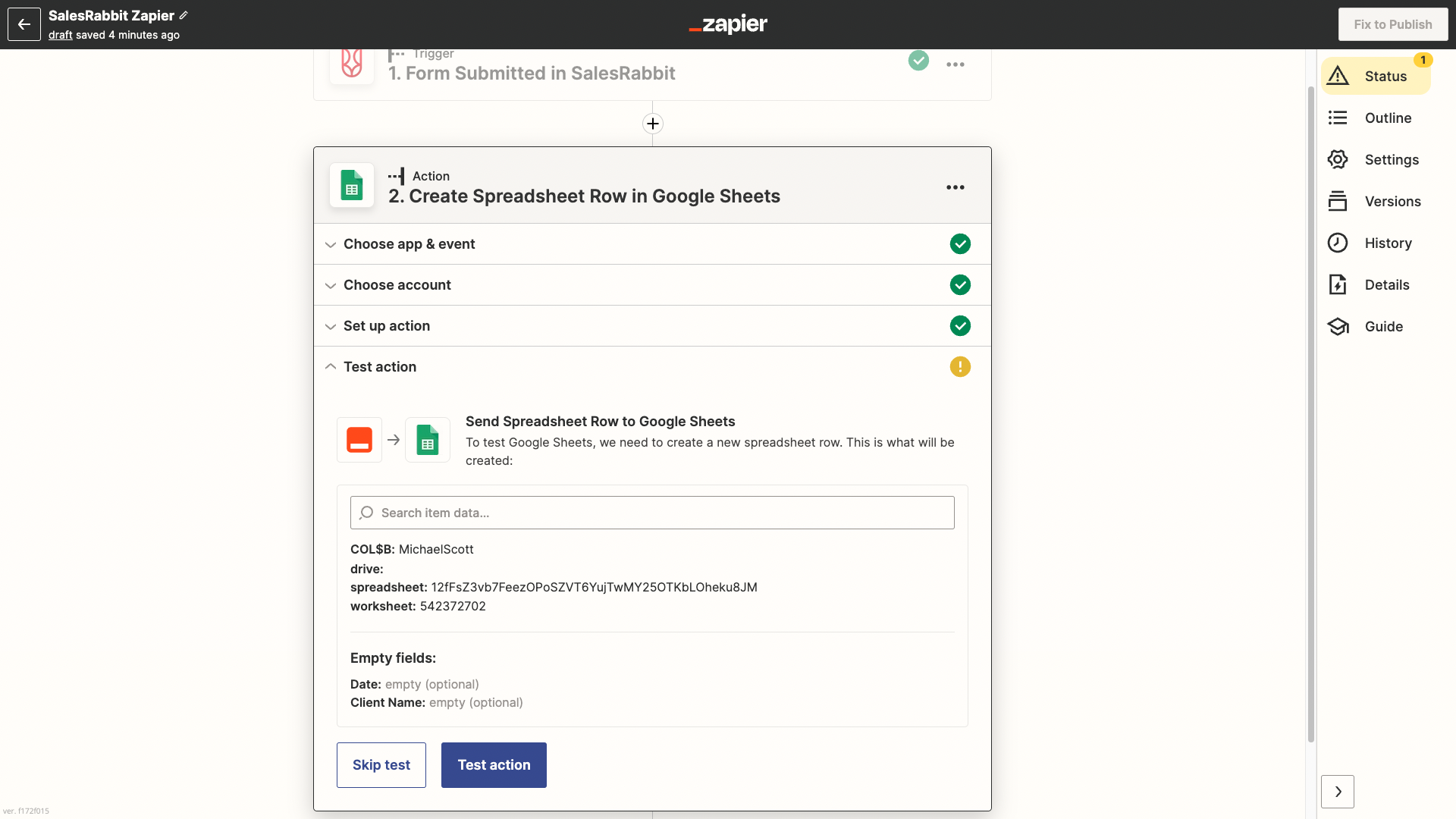This screenshot has width=1456, height=819.
Task: Click the Choose account green checkmark
Action: [960, 285]
